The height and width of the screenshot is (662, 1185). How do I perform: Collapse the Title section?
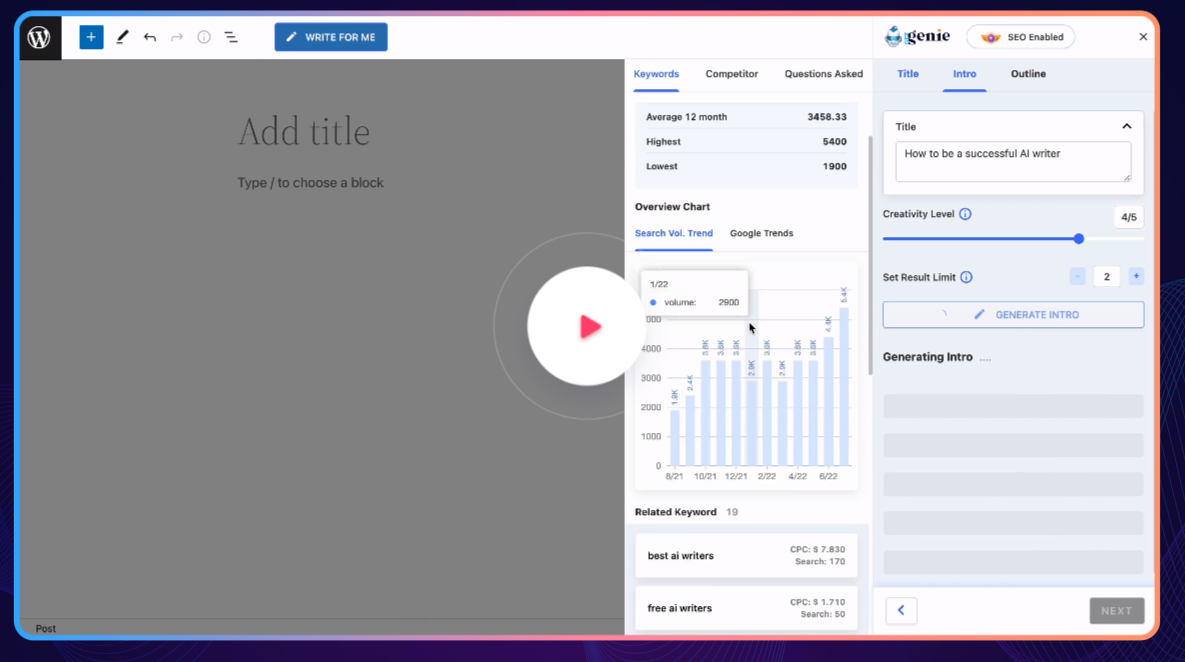pos(1127,126)
